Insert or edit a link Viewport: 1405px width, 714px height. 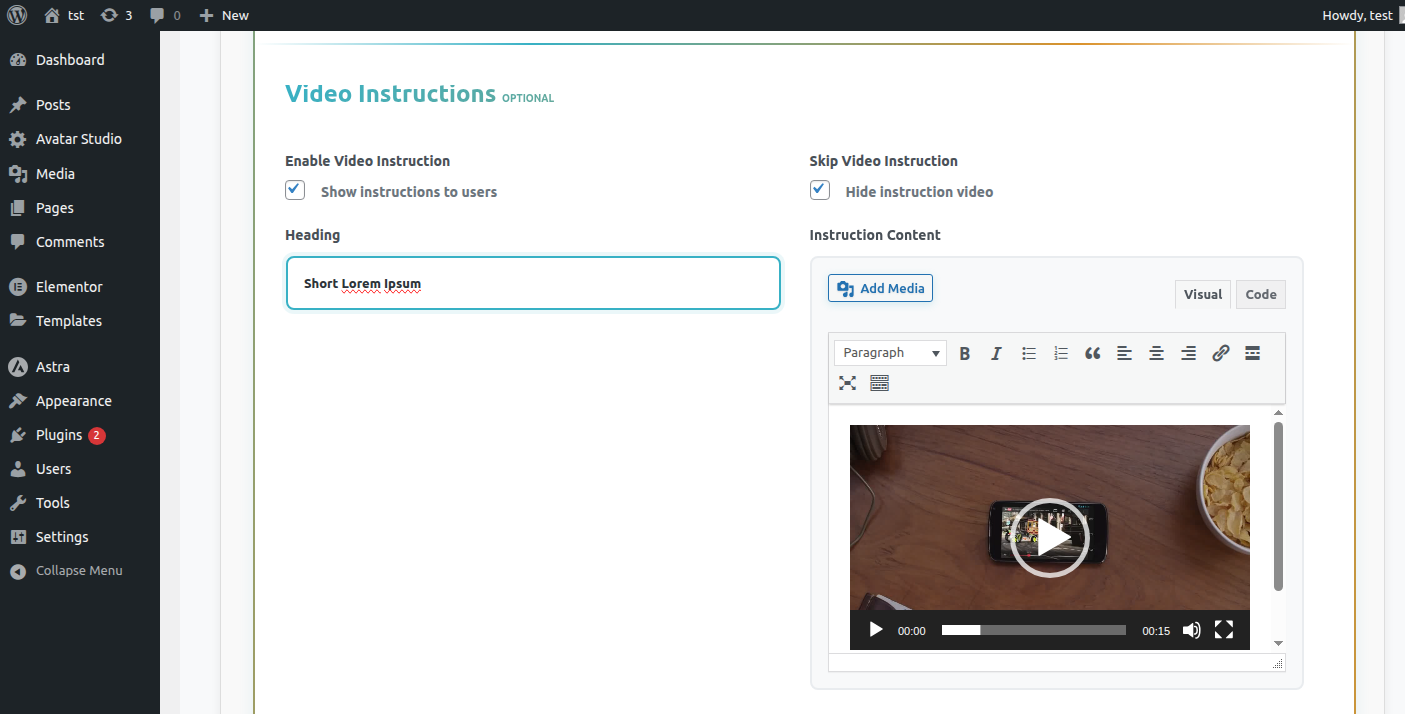tap(1220, 353)
